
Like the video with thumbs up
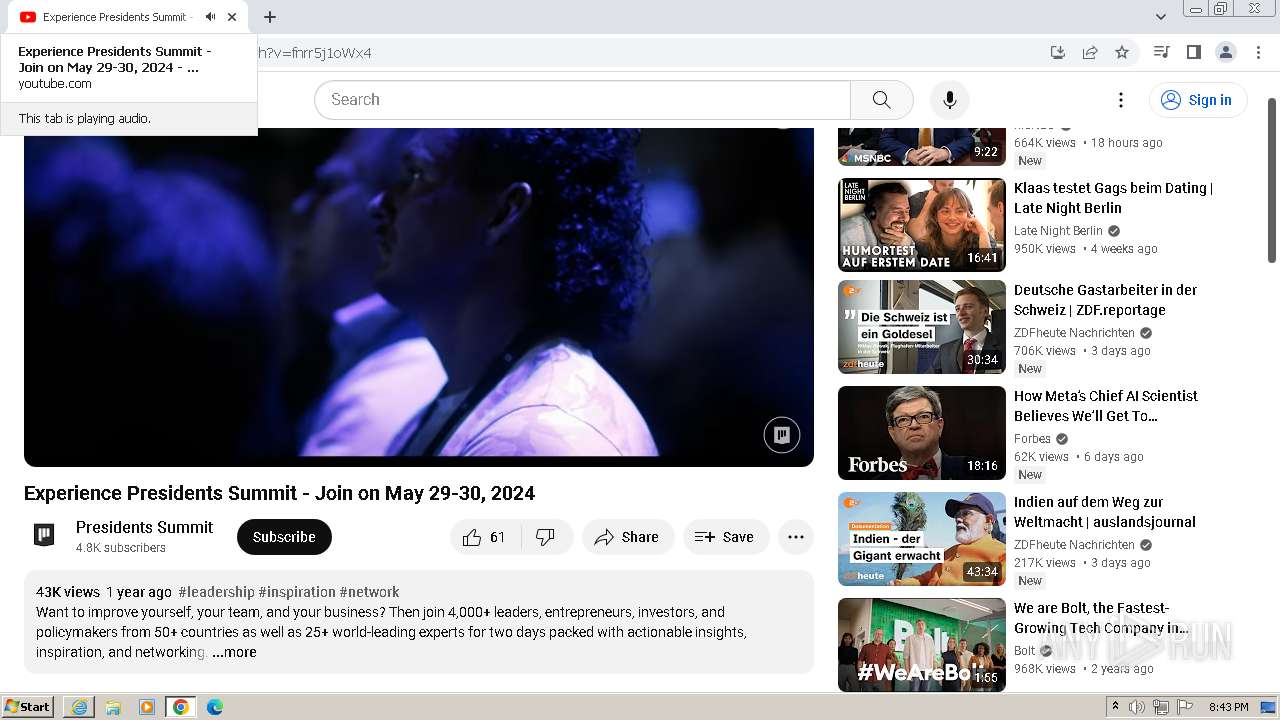(485, 537)
